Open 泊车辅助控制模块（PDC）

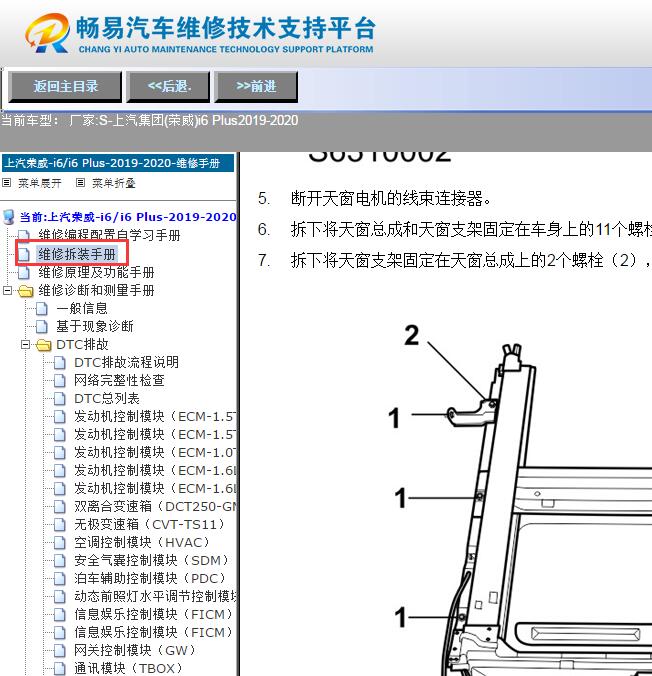coord(150,578)
